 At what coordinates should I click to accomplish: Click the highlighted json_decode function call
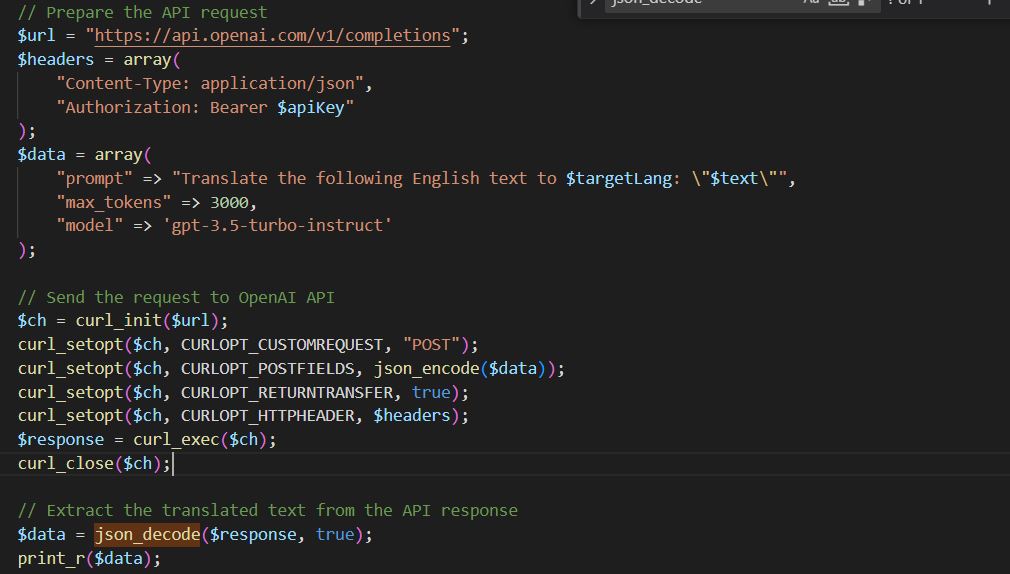[x=147, y=534]
